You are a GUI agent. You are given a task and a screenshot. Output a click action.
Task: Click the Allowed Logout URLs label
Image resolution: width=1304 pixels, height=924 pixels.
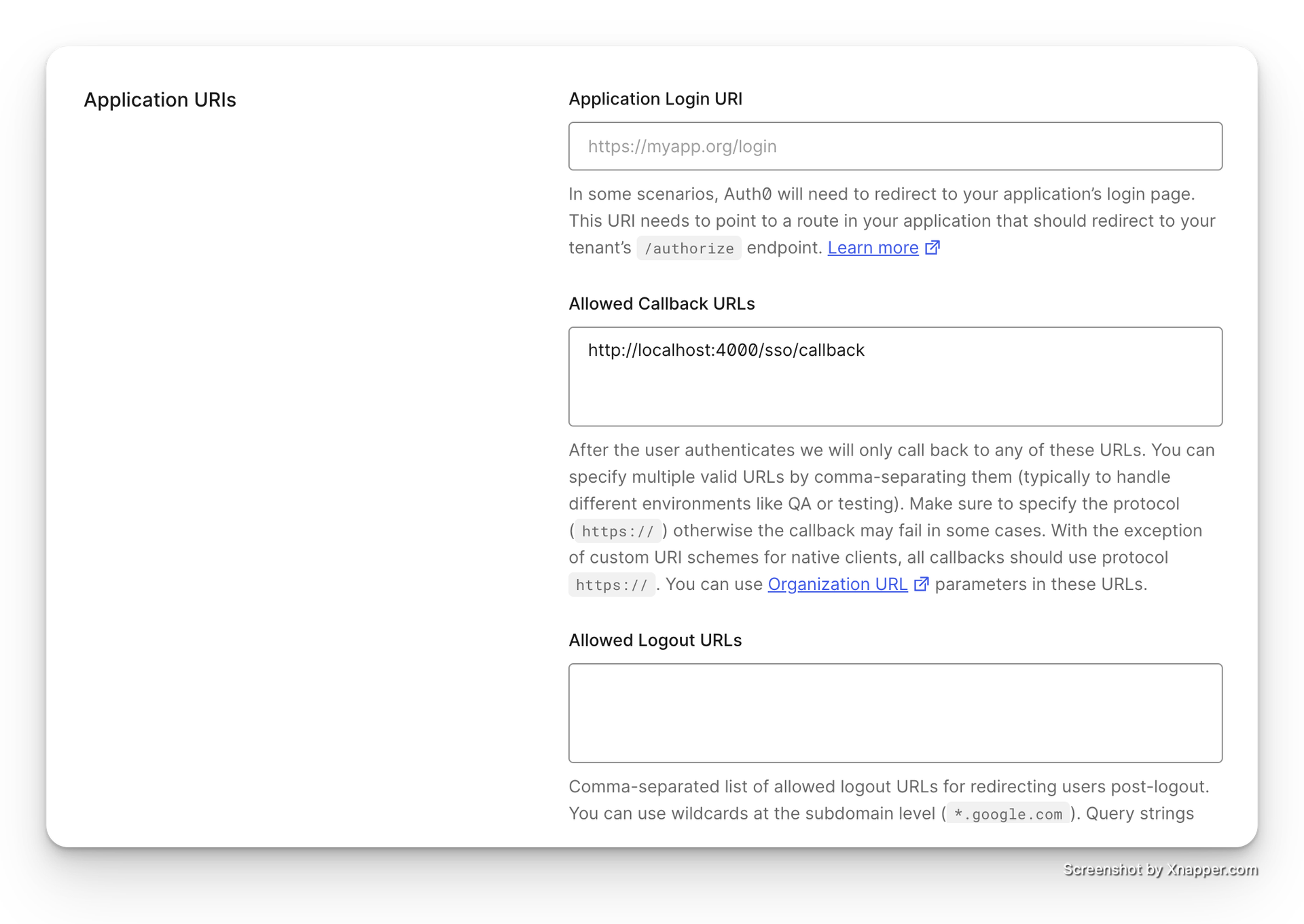coord(655,640)
